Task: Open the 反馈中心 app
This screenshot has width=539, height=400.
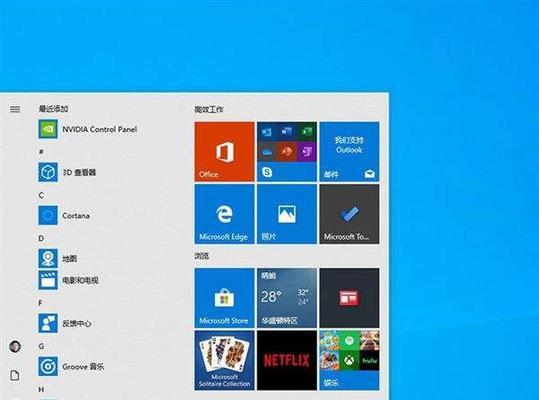Action: click(x=65, y=323)
